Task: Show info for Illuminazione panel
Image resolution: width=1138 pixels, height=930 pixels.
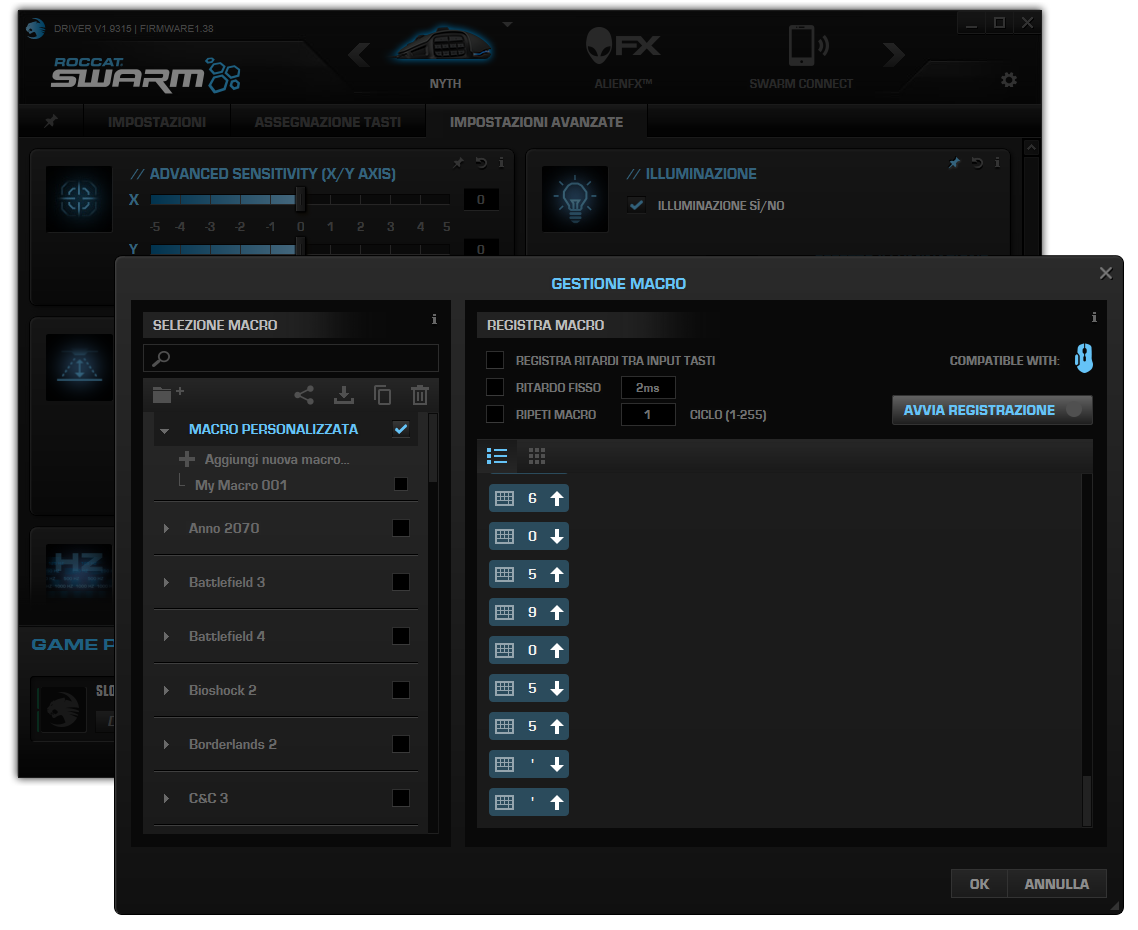Action: point(997,163)
